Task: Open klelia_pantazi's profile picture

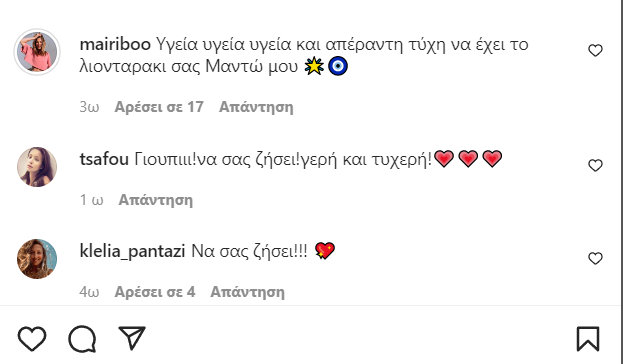Action: click(x=37, y=259)
